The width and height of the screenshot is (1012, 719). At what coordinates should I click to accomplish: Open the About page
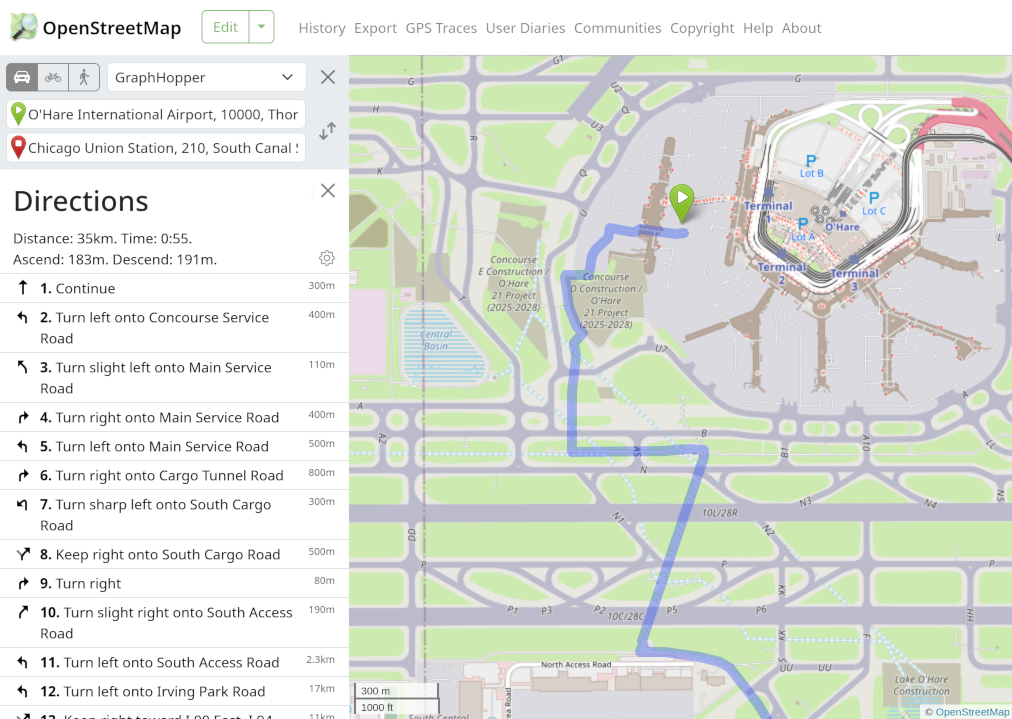click(802, 28)
